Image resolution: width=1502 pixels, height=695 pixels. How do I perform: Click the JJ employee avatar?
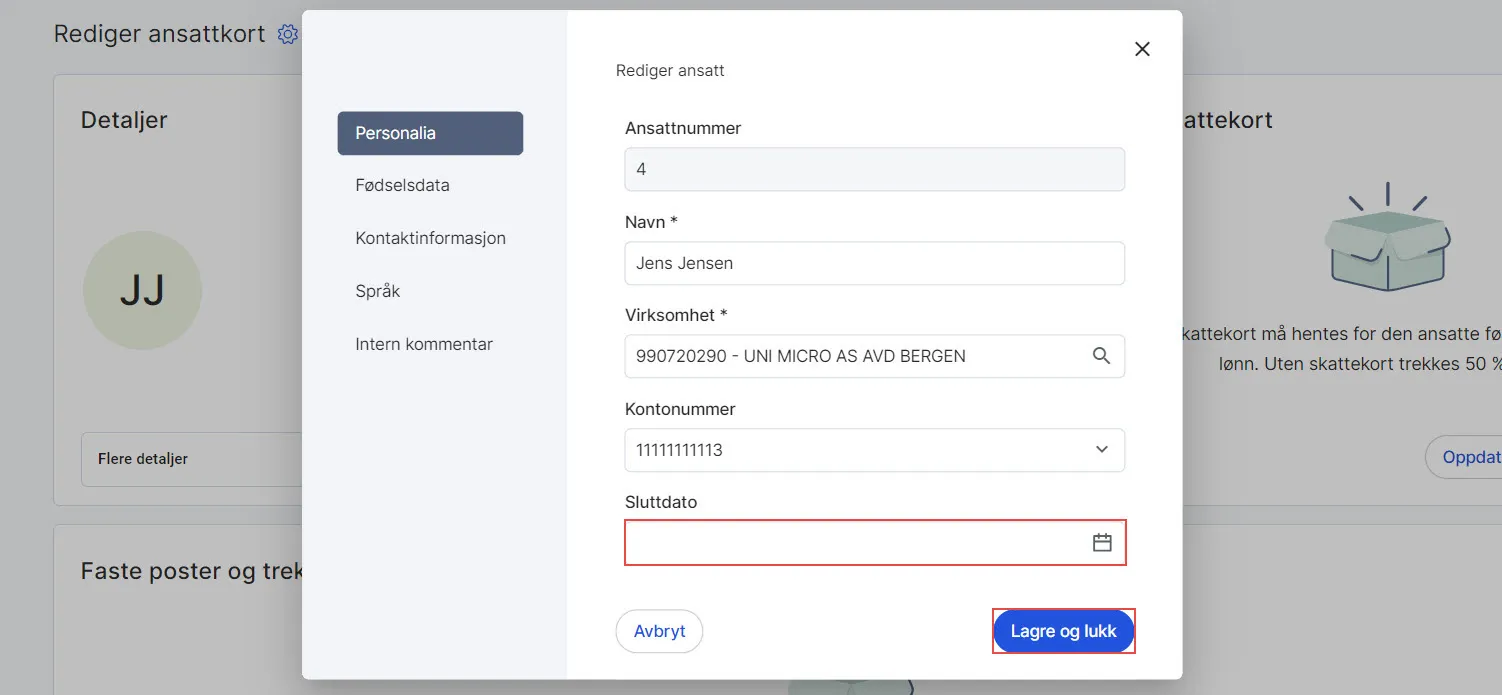tap(142, 290)
